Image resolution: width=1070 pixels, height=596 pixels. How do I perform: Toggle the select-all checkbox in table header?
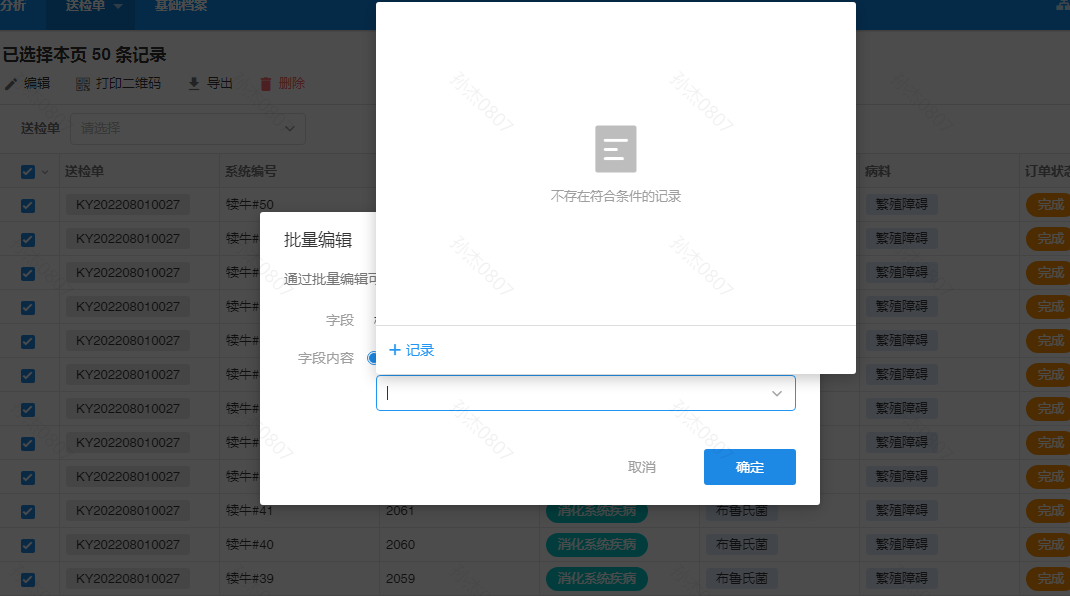28,172
